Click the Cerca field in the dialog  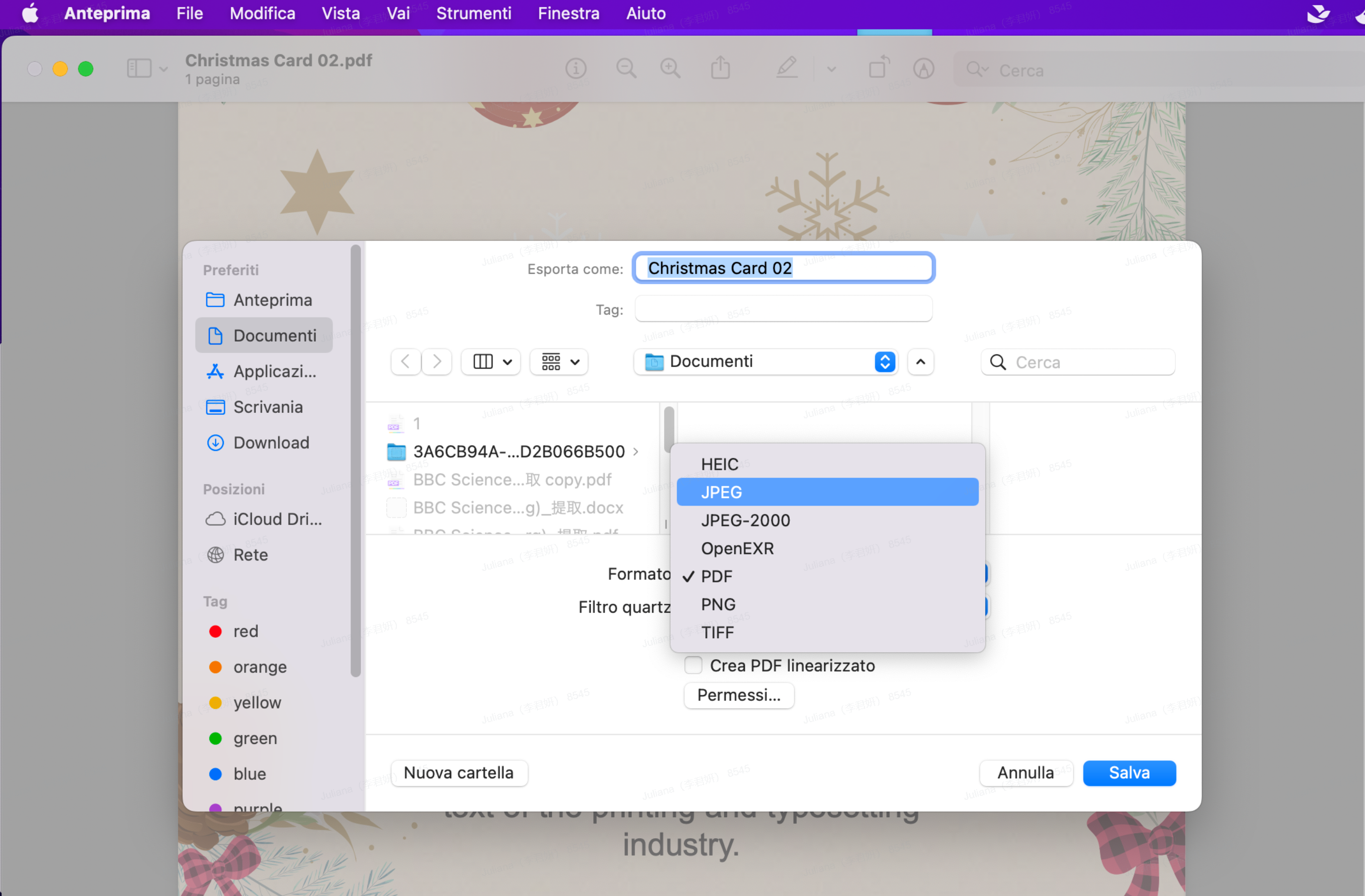pyautogui.click(x=1078, y=362)
